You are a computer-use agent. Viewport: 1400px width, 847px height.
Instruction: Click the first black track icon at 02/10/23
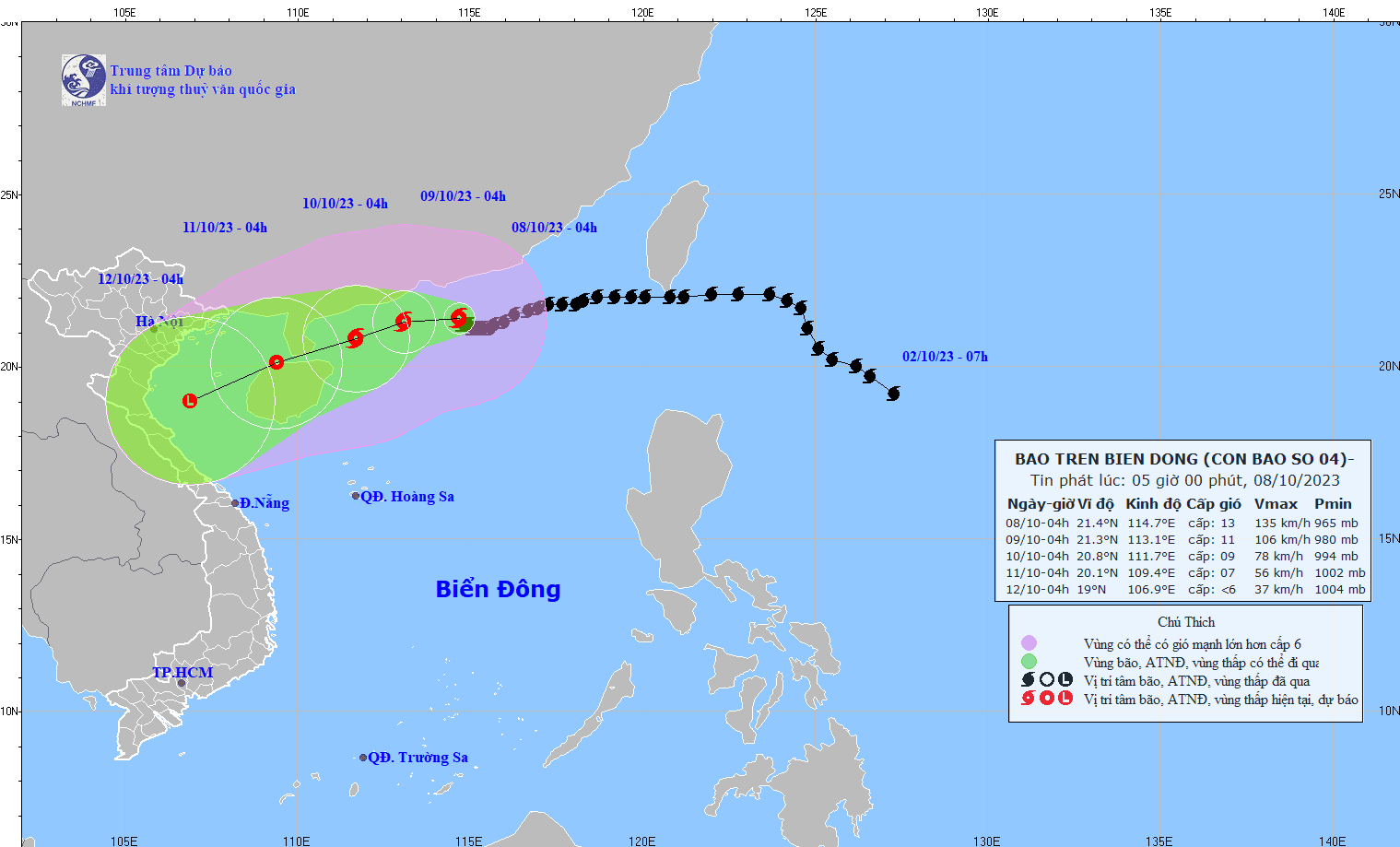(892, 394)
